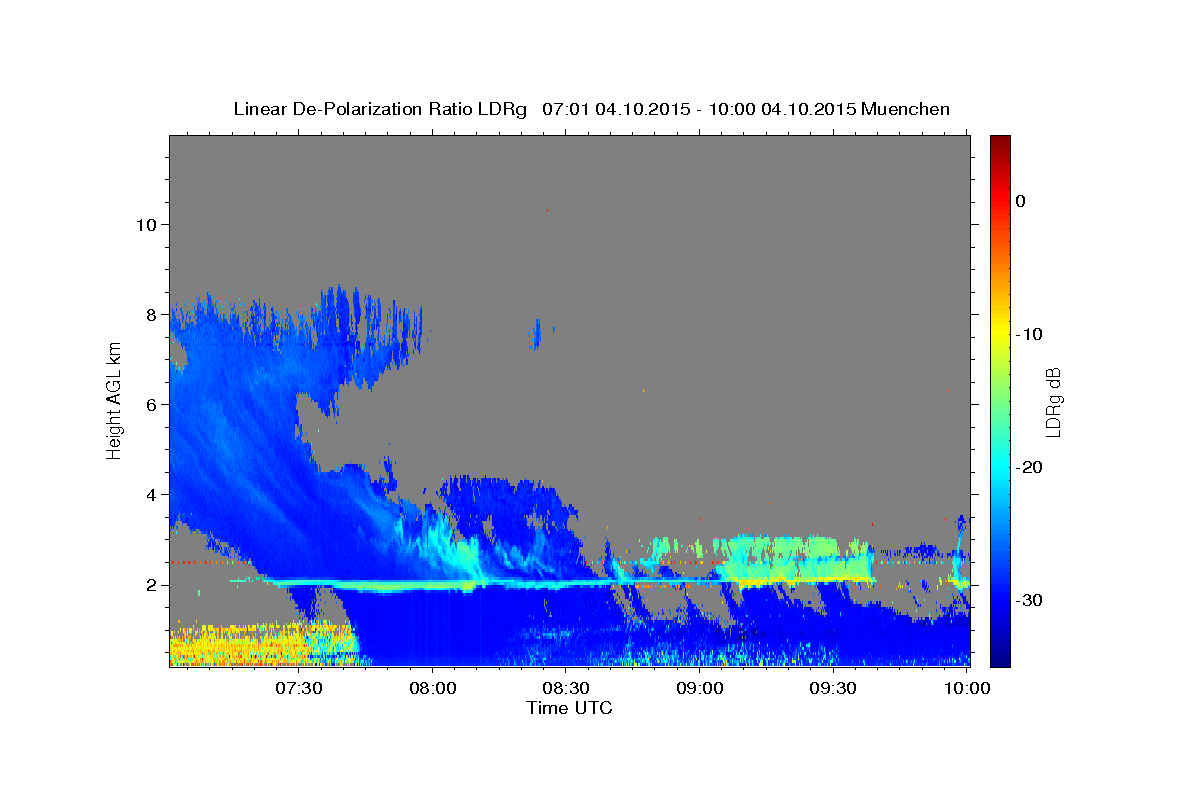Click the 08:30 time tick label
The height and width of the screenshot is (800, 1200).
566,688
